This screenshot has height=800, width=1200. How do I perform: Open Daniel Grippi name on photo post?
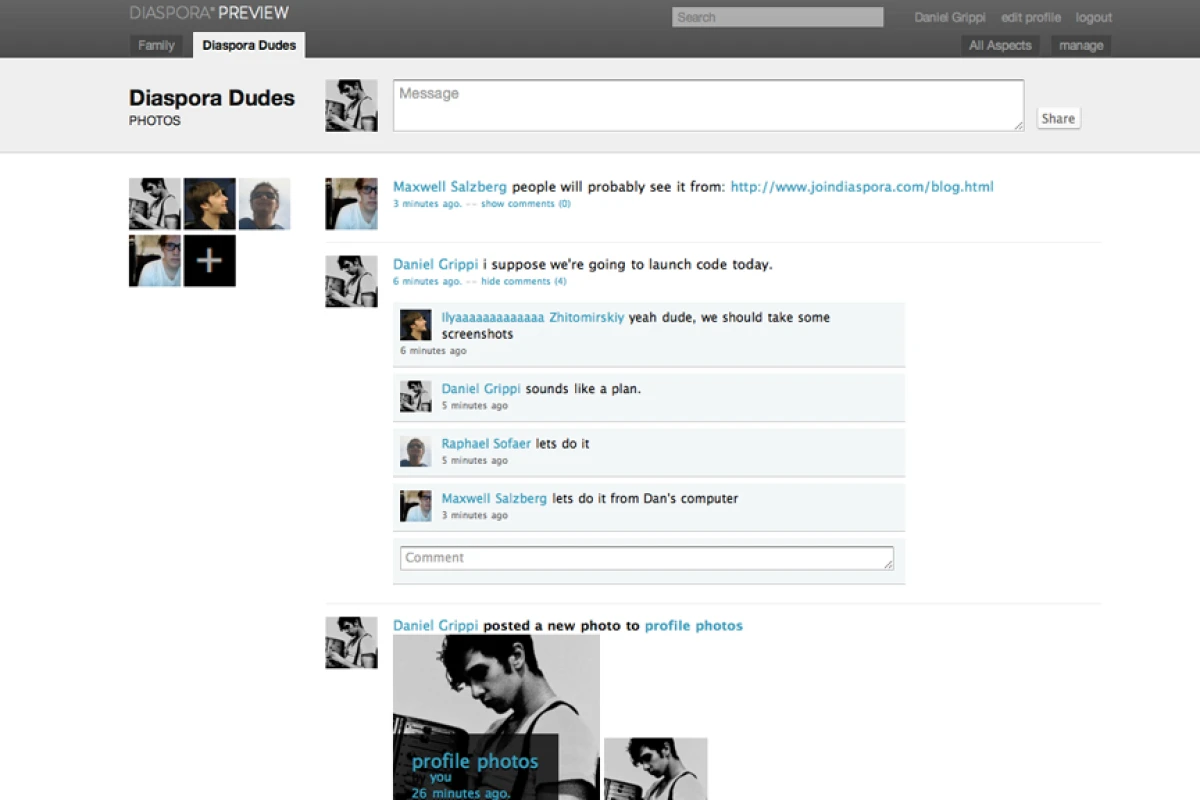(436, 626)
